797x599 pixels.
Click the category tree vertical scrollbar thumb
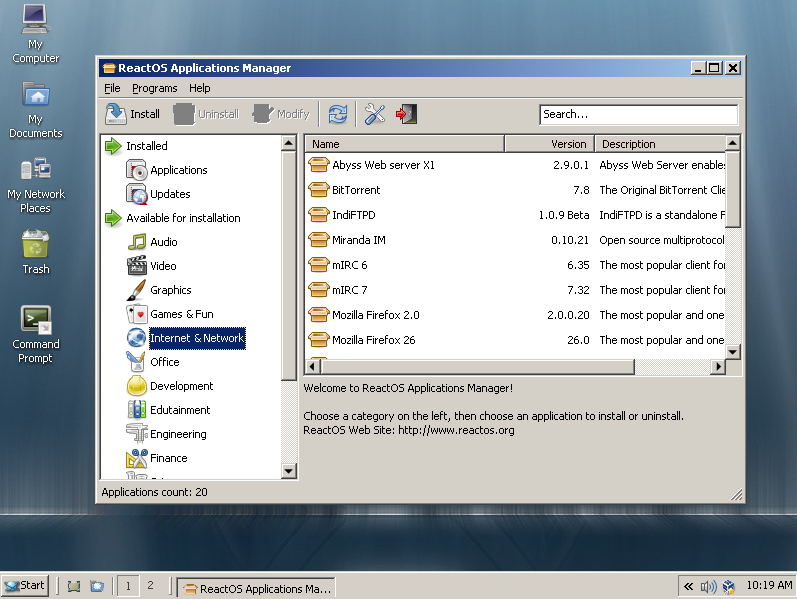point(289,265)
